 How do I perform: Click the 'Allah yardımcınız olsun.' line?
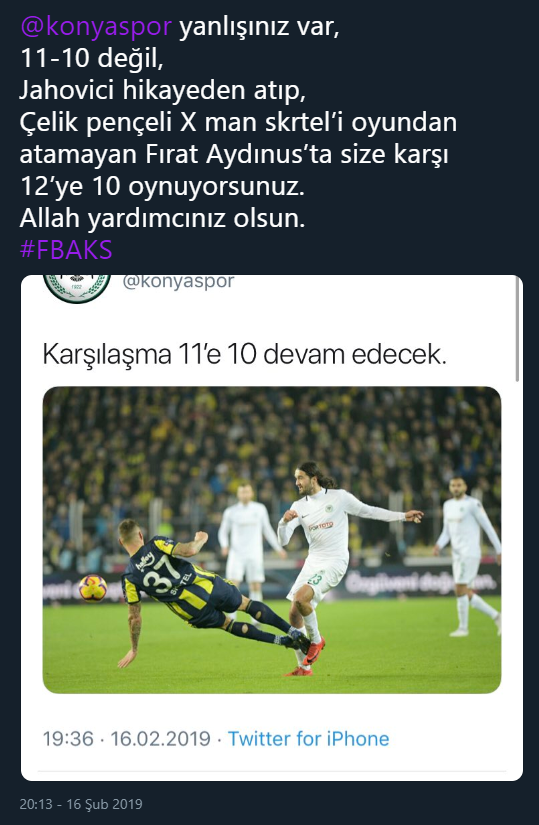click(162, 218)
